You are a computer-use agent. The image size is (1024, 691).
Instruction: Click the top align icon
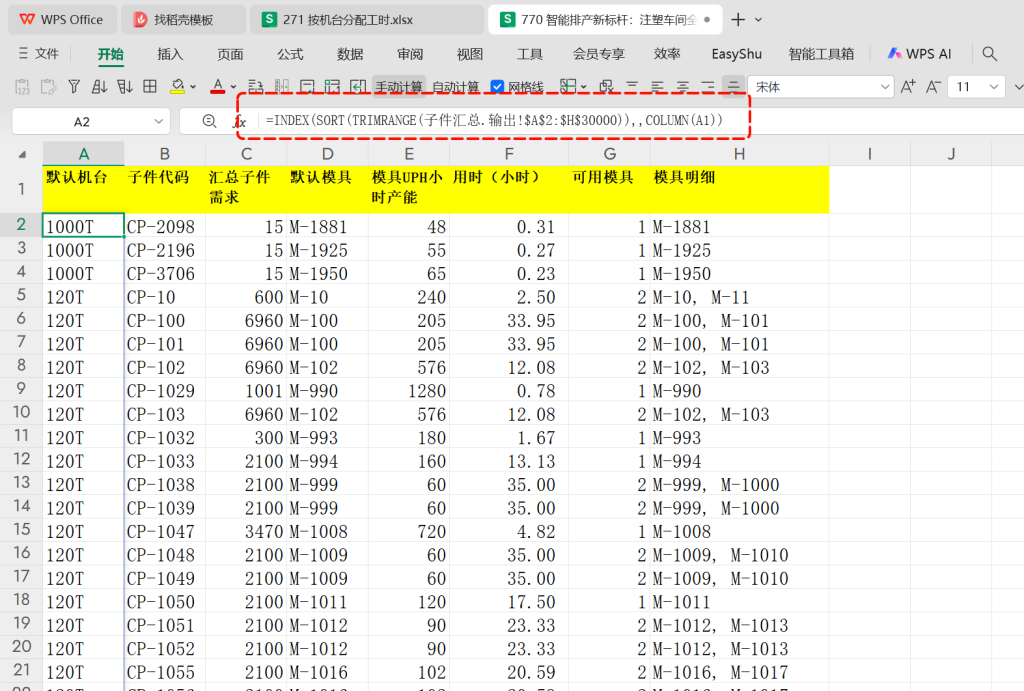pyautogui.click(x=632, y=87)
